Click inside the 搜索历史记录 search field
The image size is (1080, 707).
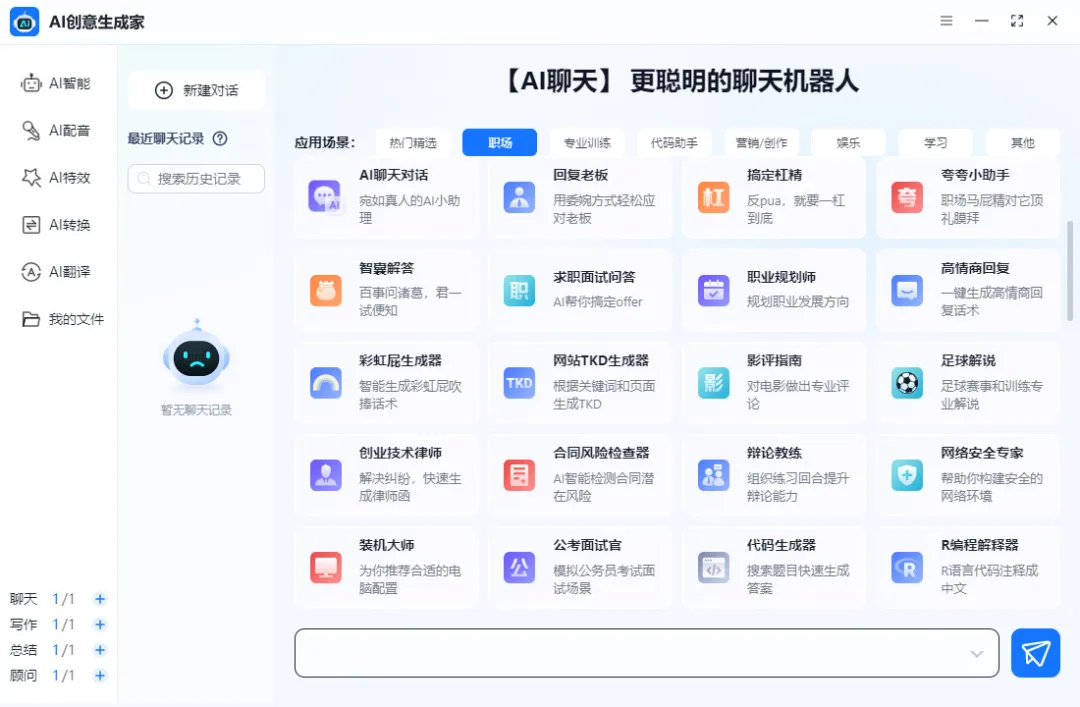(196, 179)
